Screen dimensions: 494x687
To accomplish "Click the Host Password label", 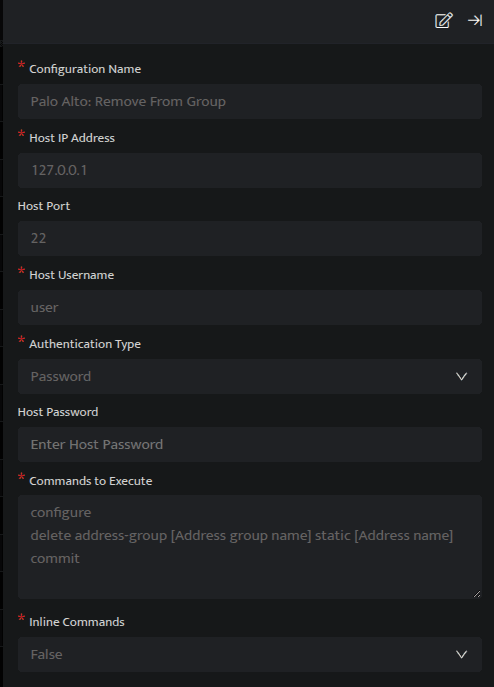I will click(x=58, y=412).
